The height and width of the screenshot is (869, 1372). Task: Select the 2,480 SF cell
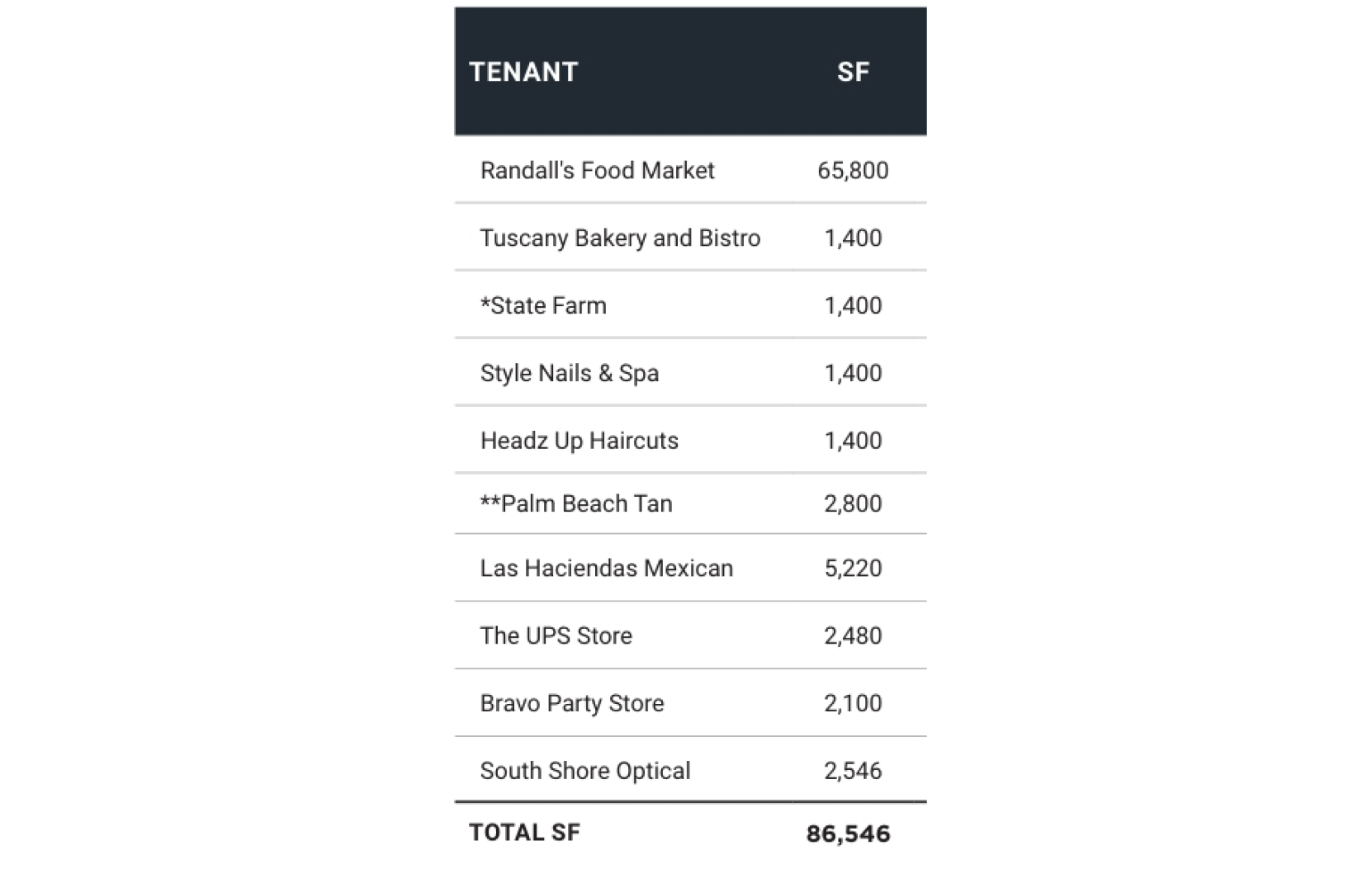(x=853, y=635)
